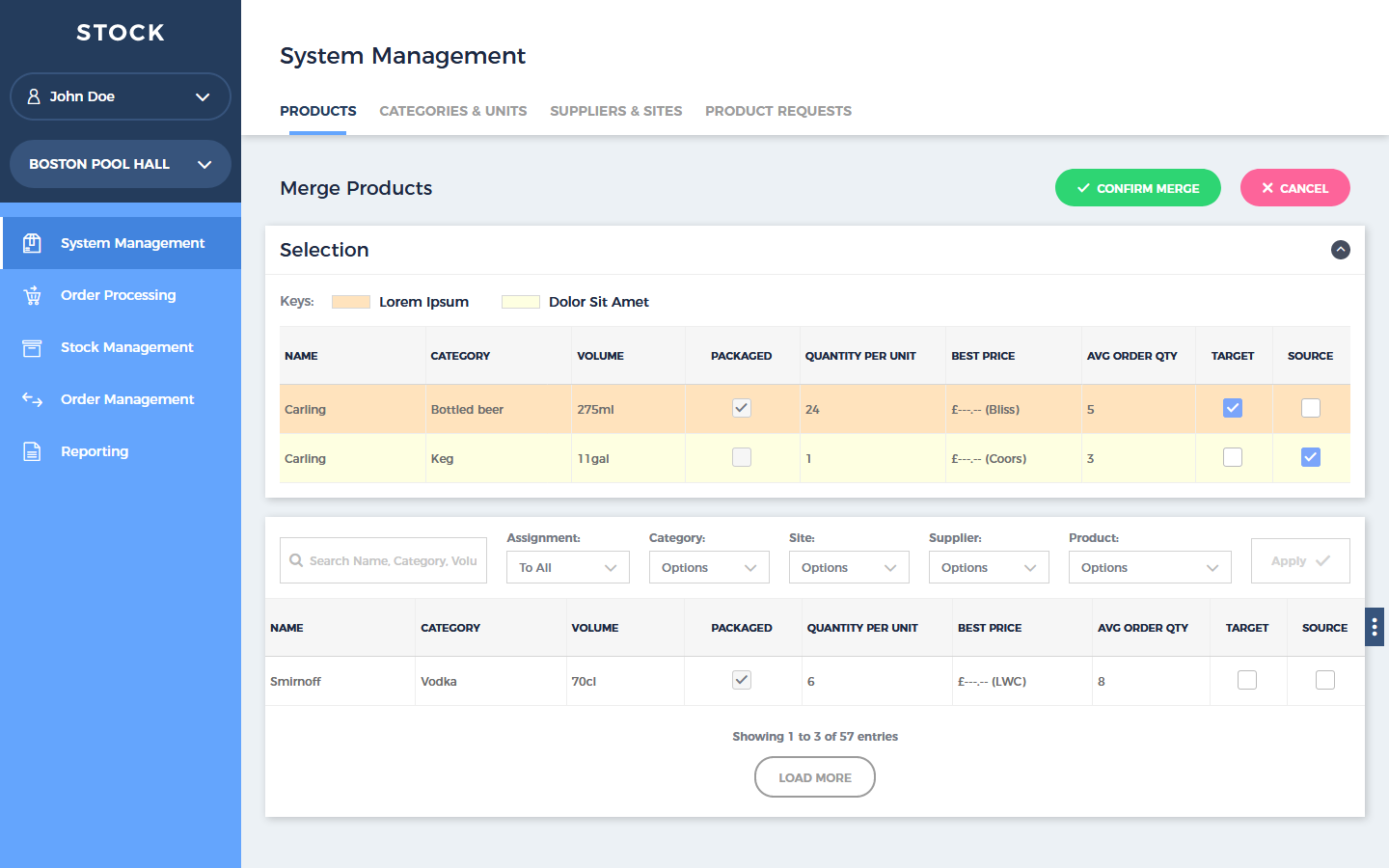Viewport: 1389px width, 868px height.
Task: Uncheck Source for Carling Keg row
Action: click(1310, 457)
